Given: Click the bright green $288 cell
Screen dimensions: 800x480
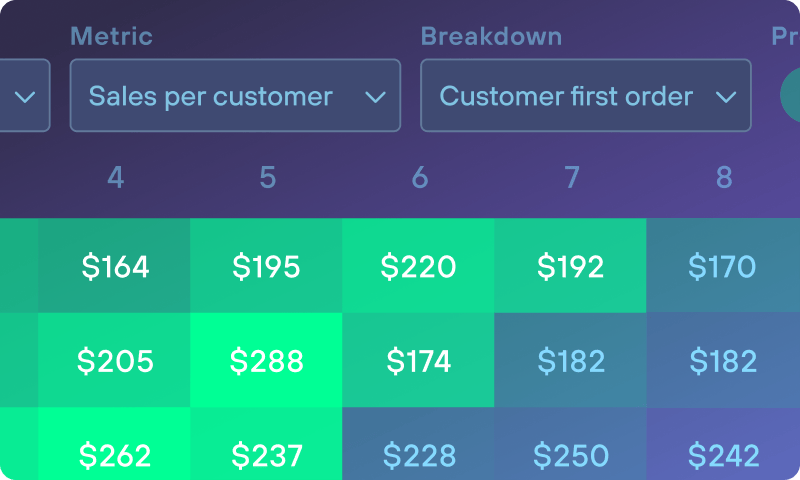Looking at the screenshot, I should tap(266, 361).
